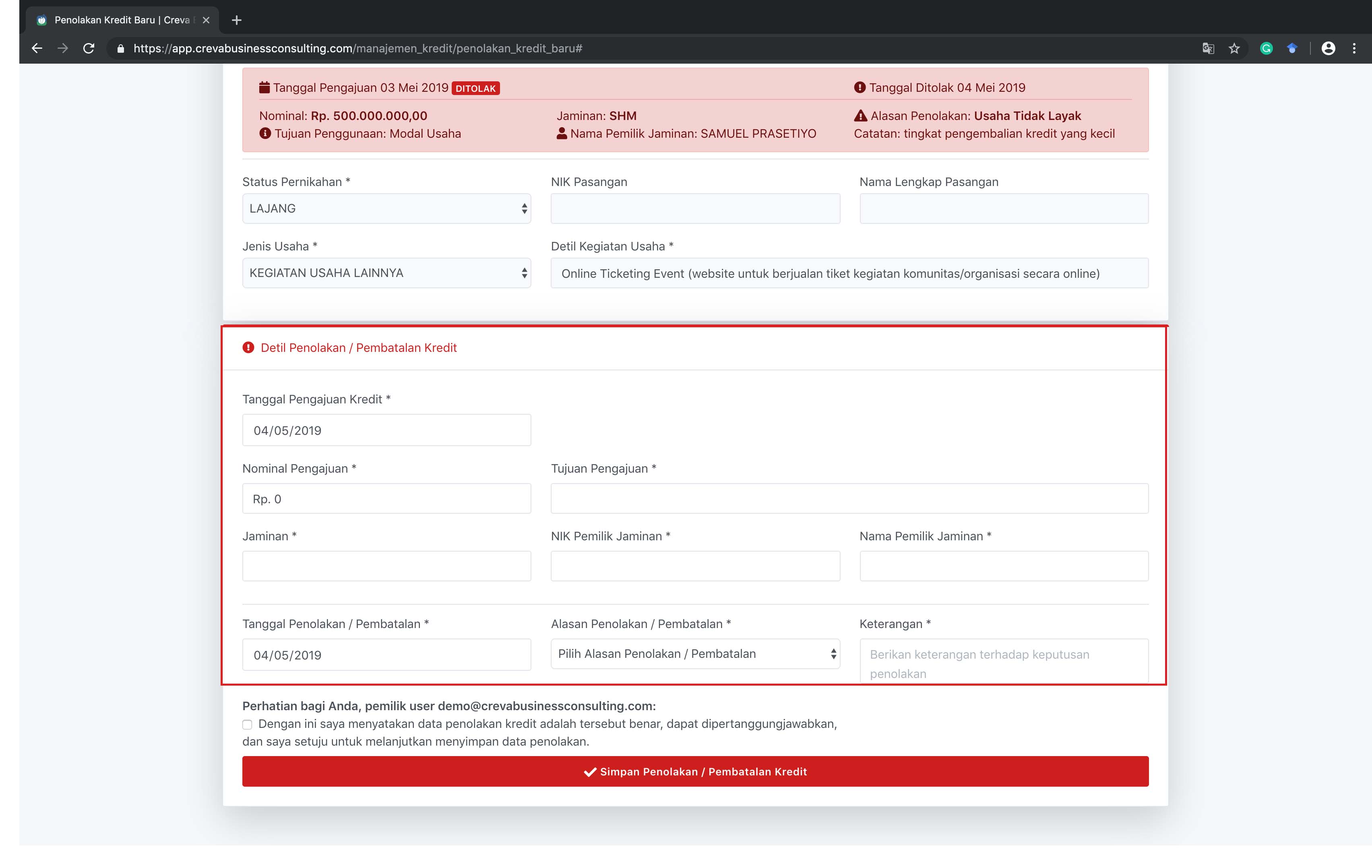
Task: Click Simpan Penolakan / Pembatalan Kredit button
Action: 695,772
